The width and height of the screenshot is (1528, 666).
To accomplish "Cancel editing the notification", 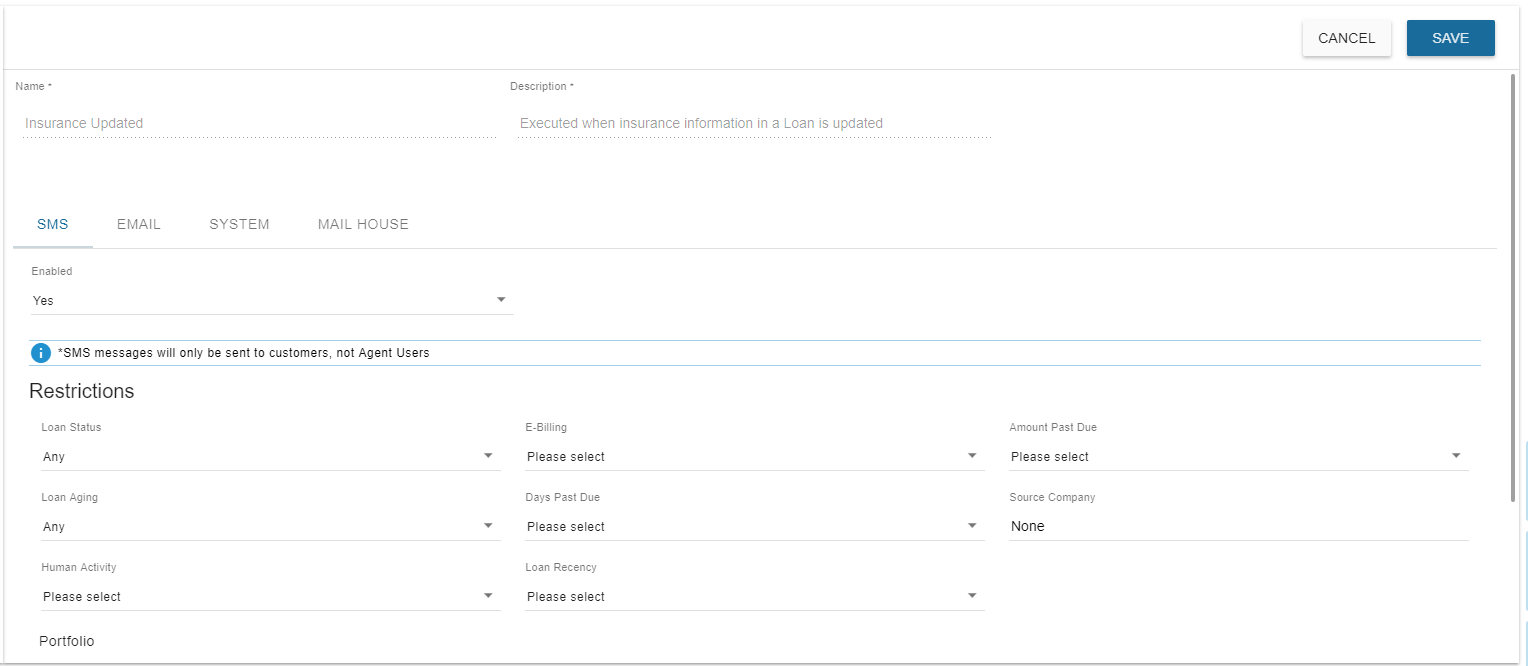I will [x=1346, y=38].
